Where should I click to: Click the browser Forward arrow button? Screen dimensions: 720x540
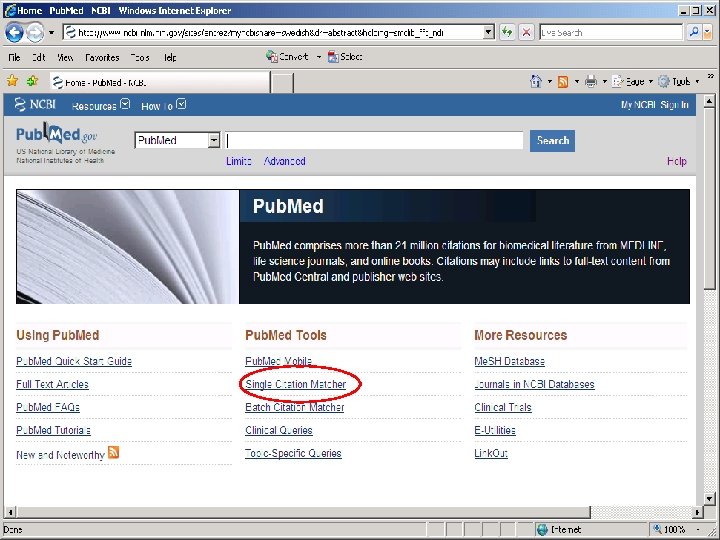35,33
